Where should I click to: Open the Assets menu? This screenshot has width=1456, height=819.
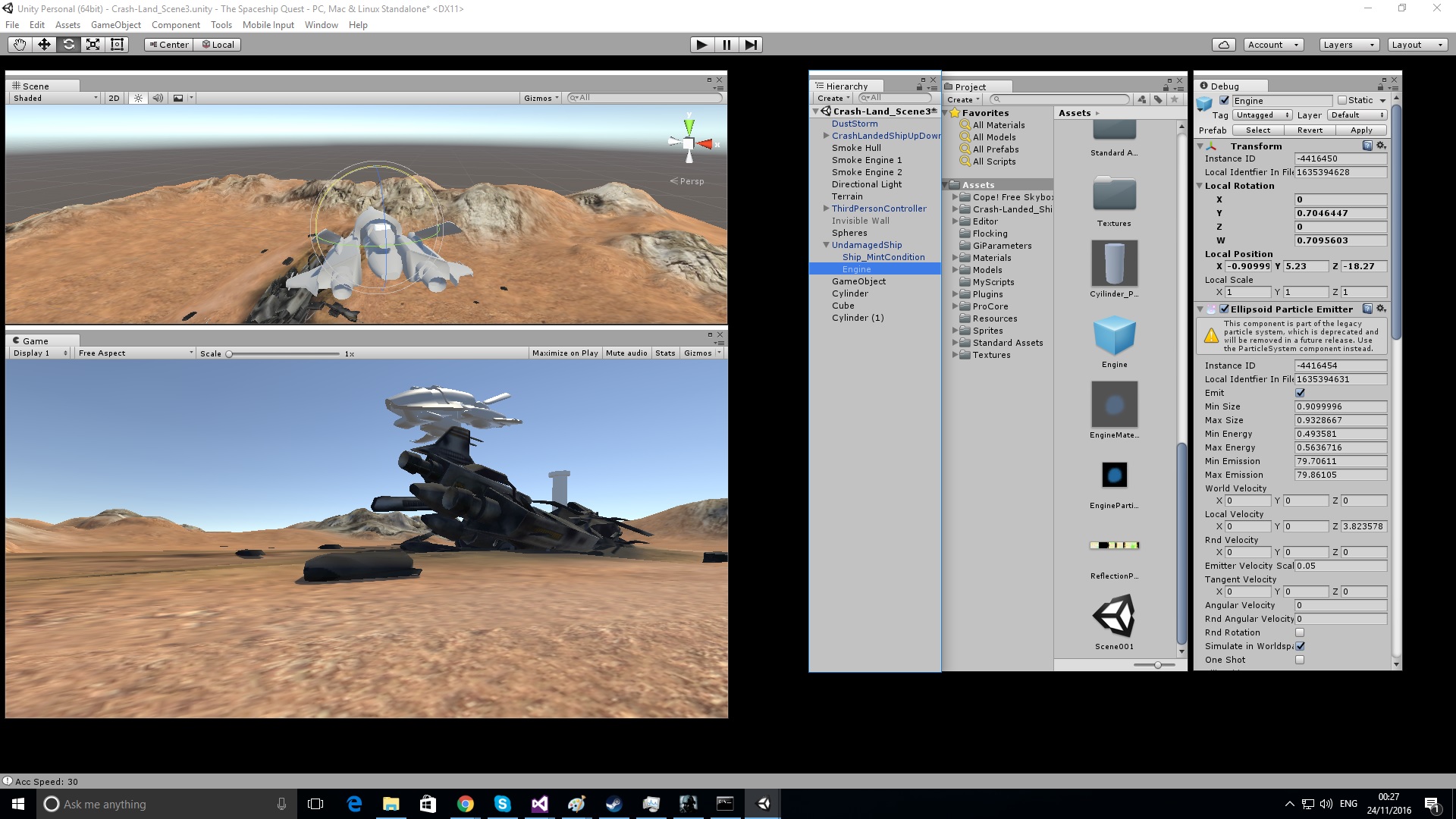(67, 25)
